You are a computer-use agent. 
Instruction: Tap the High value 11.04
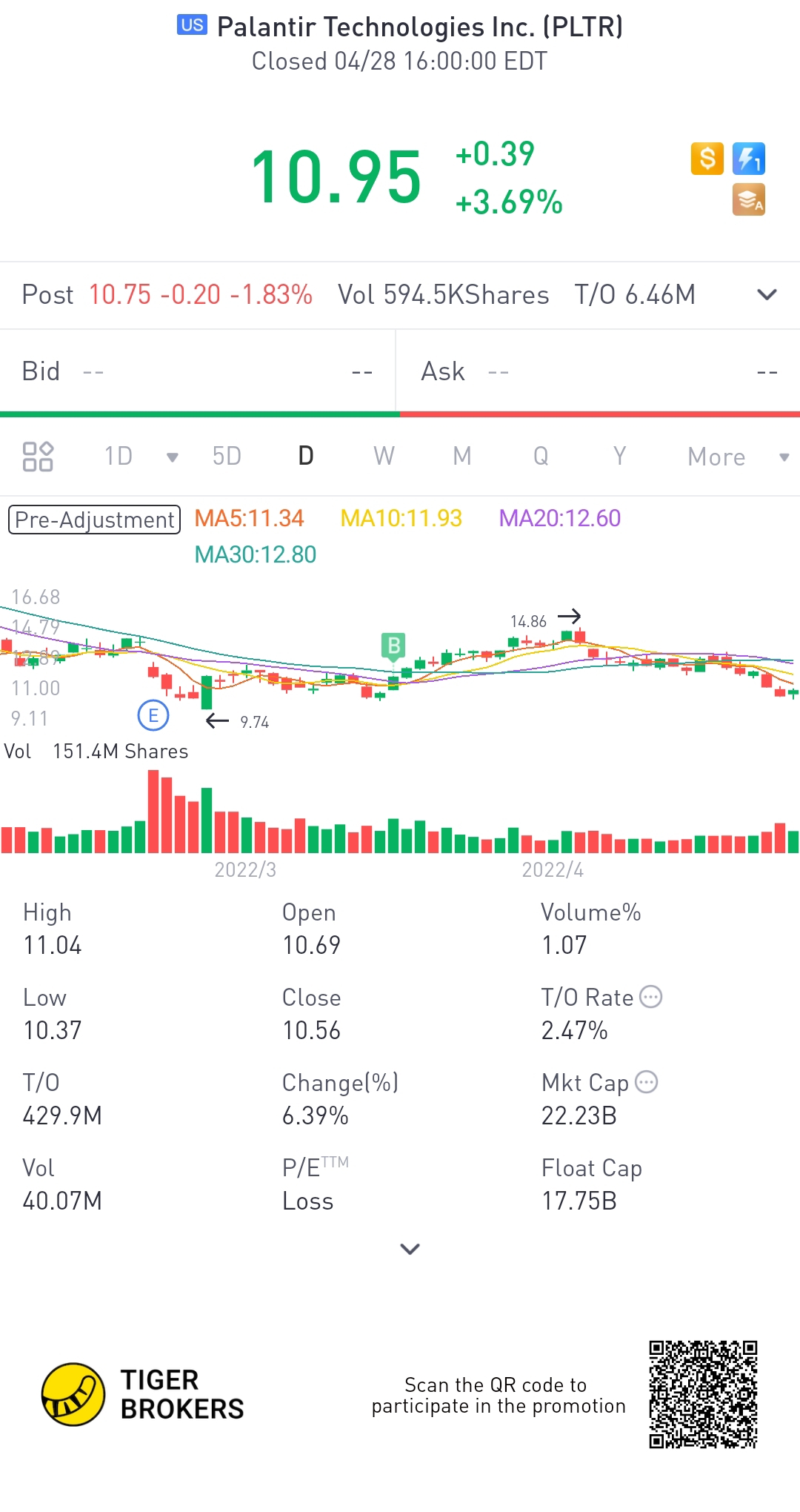pyautogui.click(x=53, y=945)
